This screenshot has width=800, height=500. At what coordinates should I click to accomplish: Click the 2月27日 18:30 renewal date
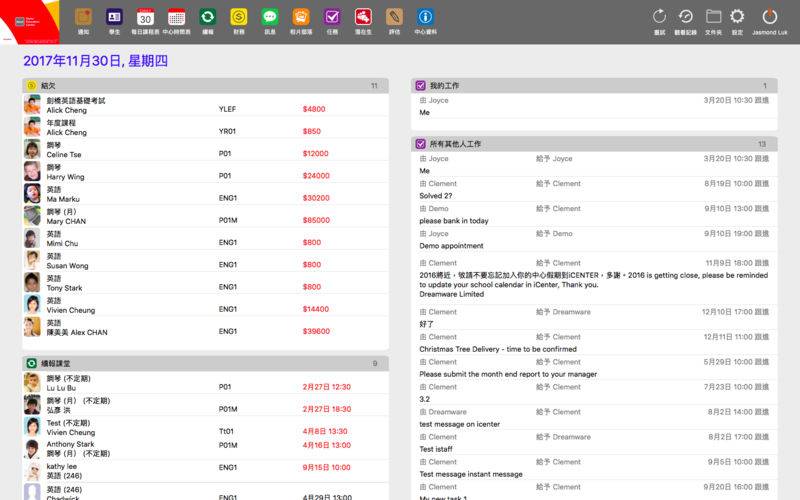coord(327,409)
